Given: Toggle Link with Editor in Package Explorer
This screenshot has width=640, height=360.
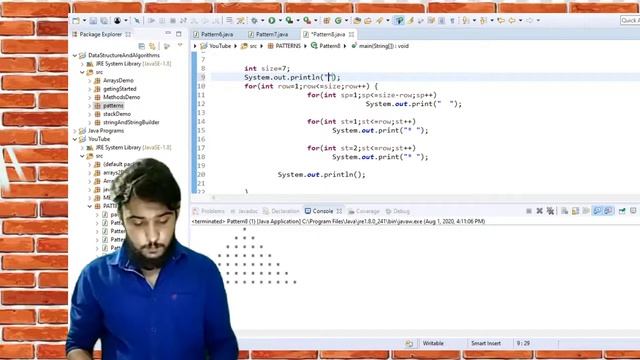Looking at the screenshot, I should (x=152, y=46).
